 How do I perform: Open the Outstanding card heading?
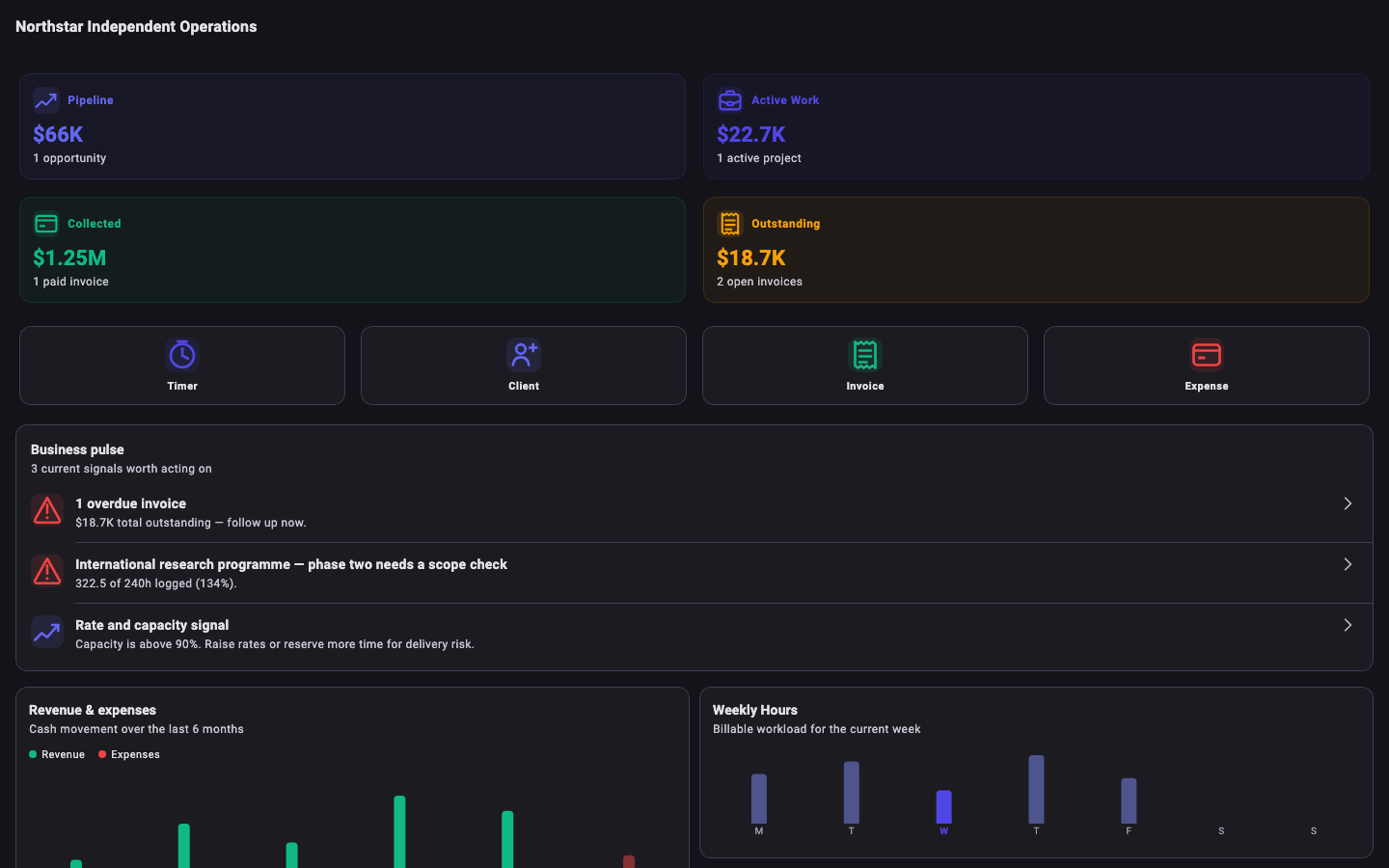(x=786, y=224)
